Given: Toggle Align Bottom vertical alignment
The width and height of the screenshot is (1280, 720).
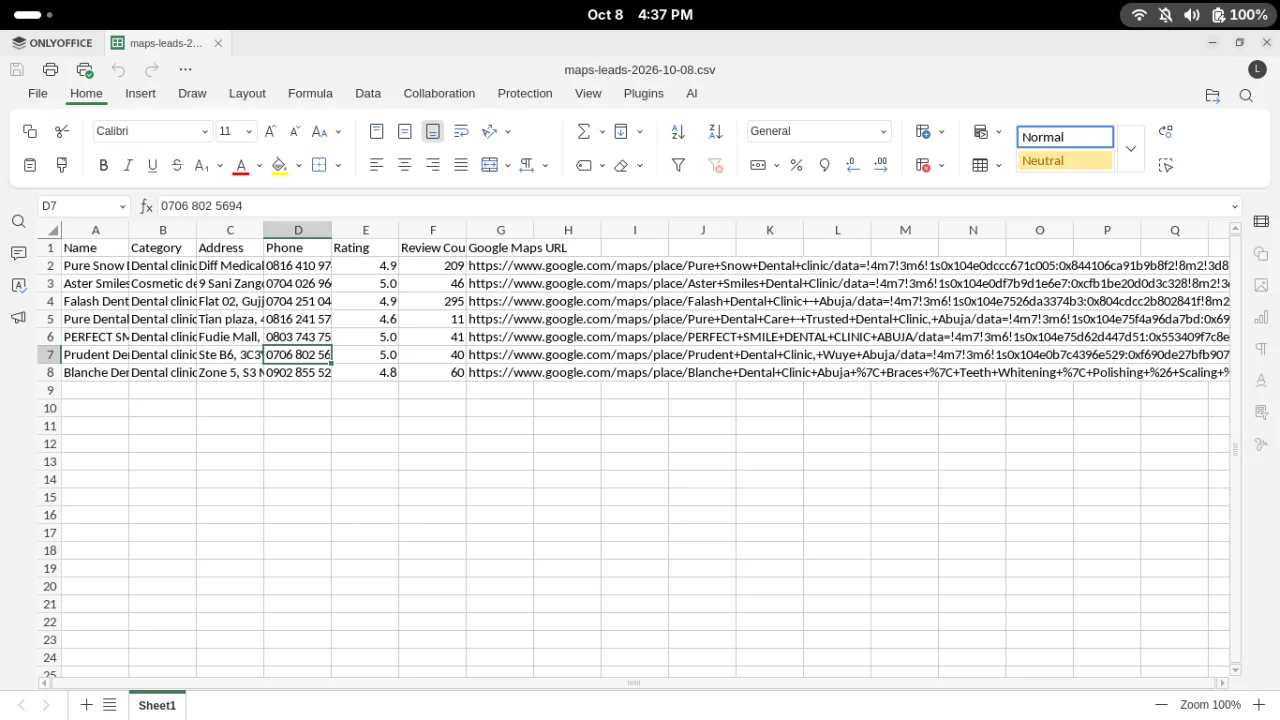Looking at the screenshot, I should [433, 131].
